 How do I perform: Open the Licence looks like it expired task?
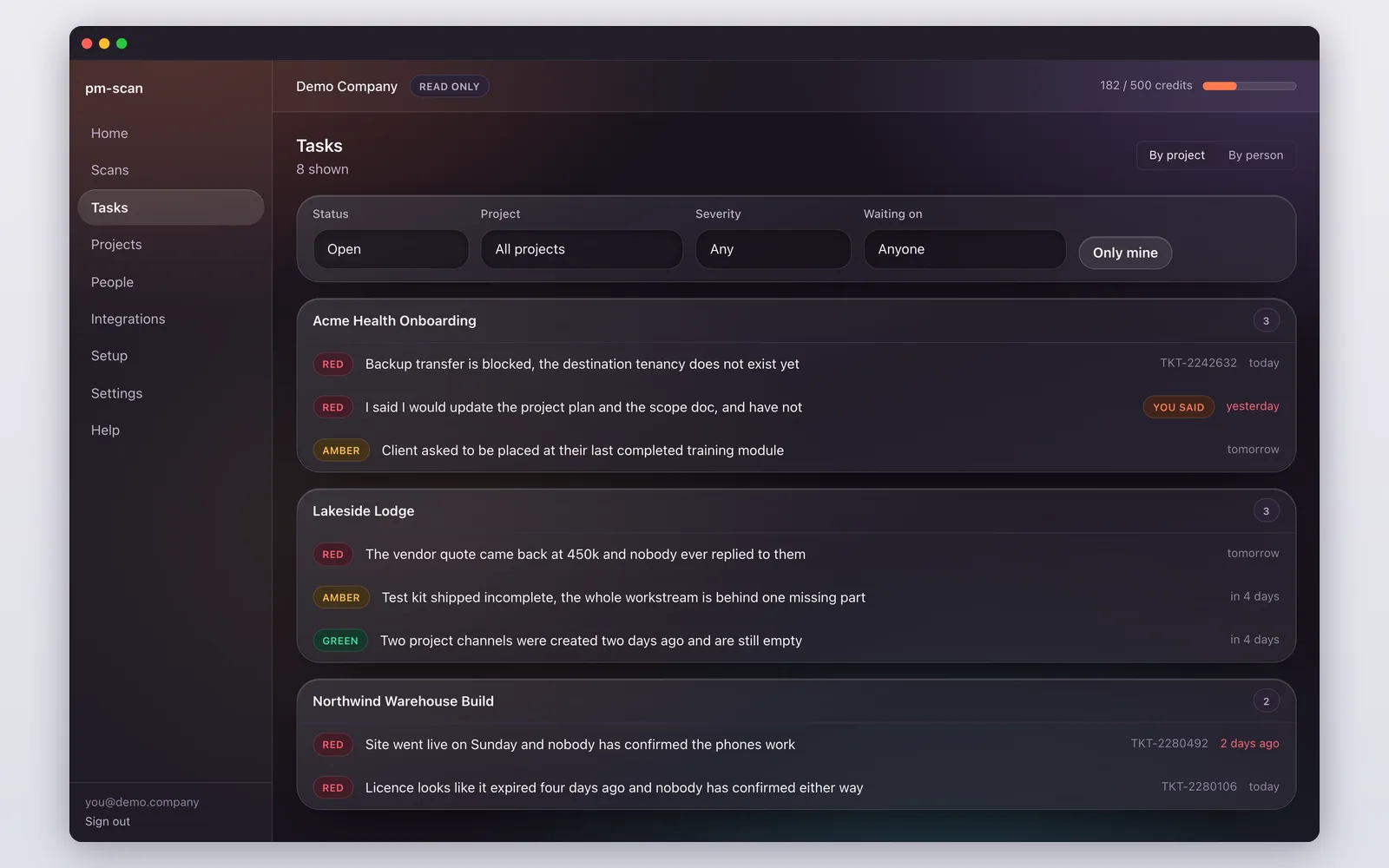796,787
